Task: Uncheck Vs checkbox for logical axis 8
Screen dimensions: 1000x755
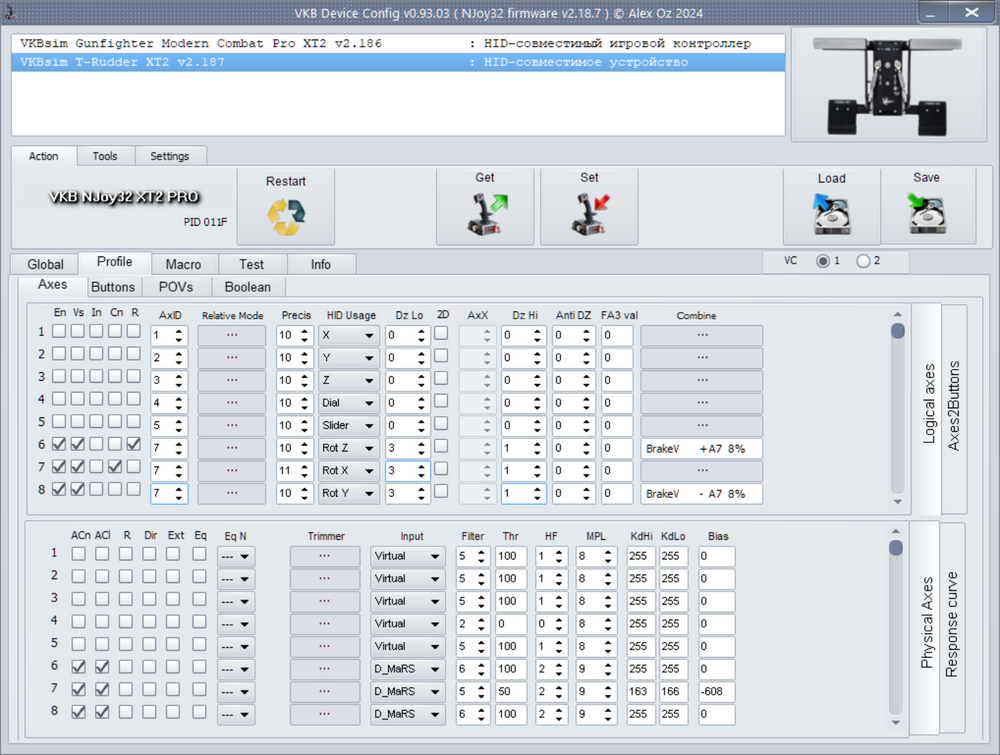Action: click(77, 489)
